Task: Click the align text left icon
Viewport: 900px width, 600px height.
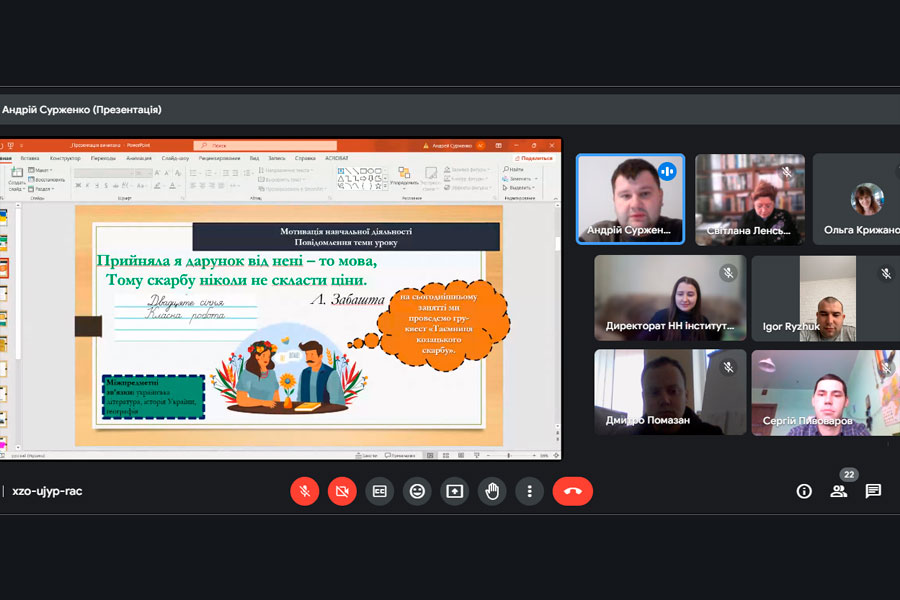Action: [x=193, y=185]
